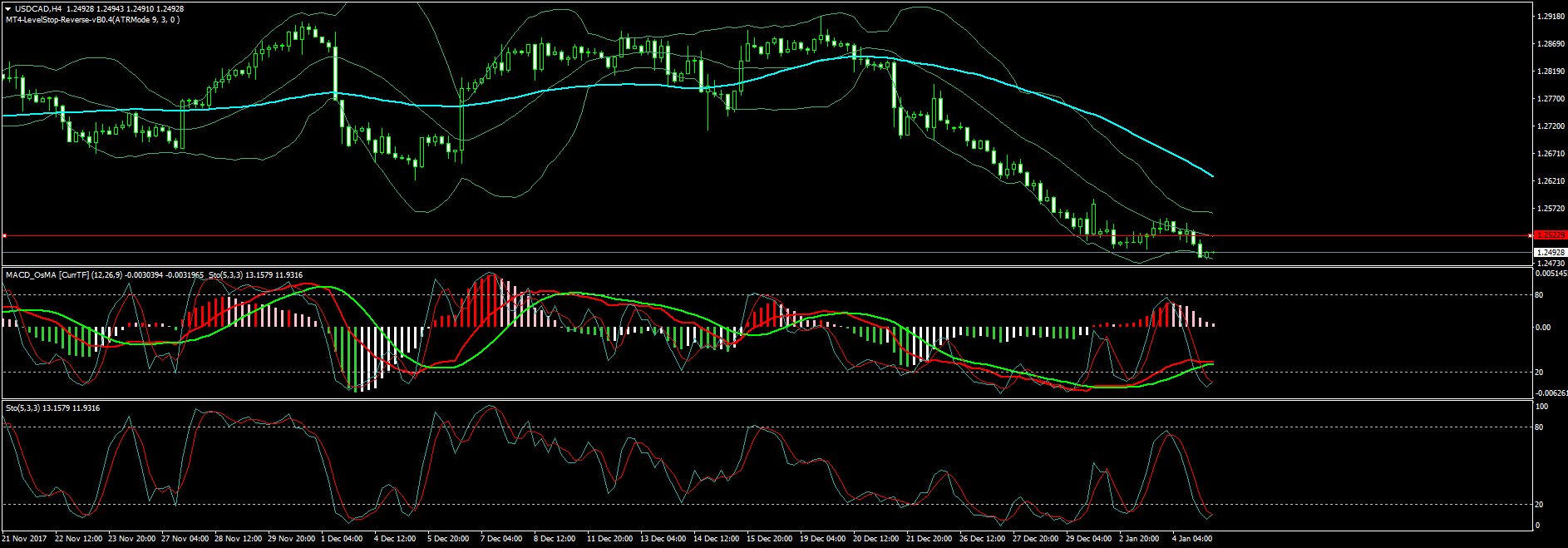Click the 29 Dec 04:00 time label
The image size is (1568, 548).
[x=1089, y=539]
